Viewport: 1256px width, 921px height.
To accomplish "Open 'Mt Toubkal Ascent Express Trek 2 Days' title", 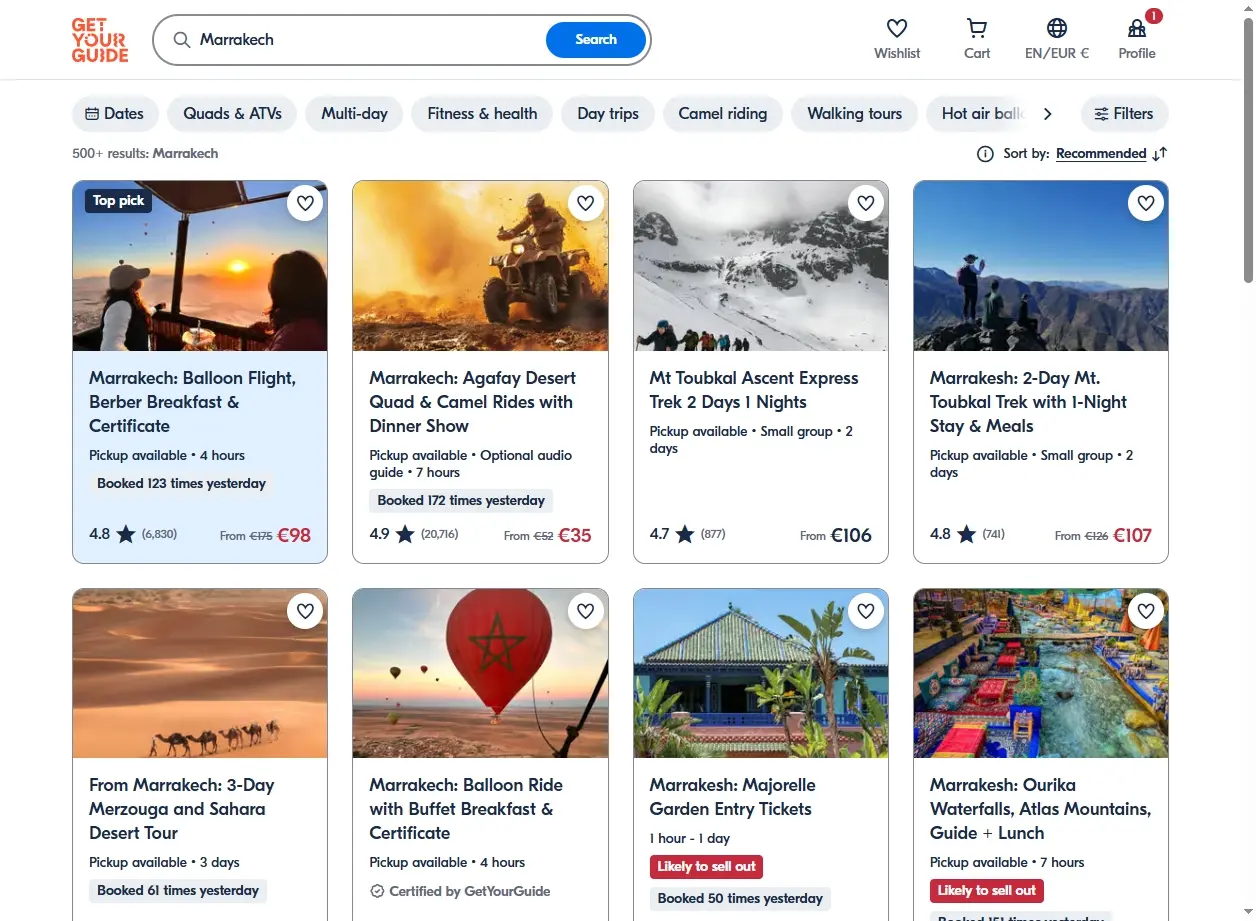I will click(x=754, y=390).
